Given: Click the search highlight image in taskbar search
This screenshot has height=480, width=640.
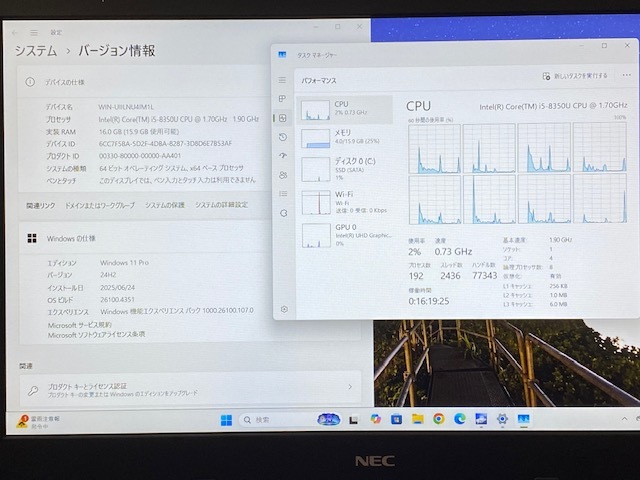Looking at the screenshot, I should [329, 419].
